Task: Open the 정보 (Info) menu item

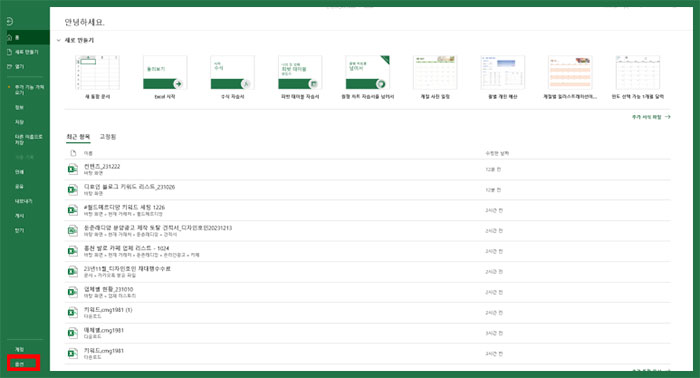Action: (19, 108)
